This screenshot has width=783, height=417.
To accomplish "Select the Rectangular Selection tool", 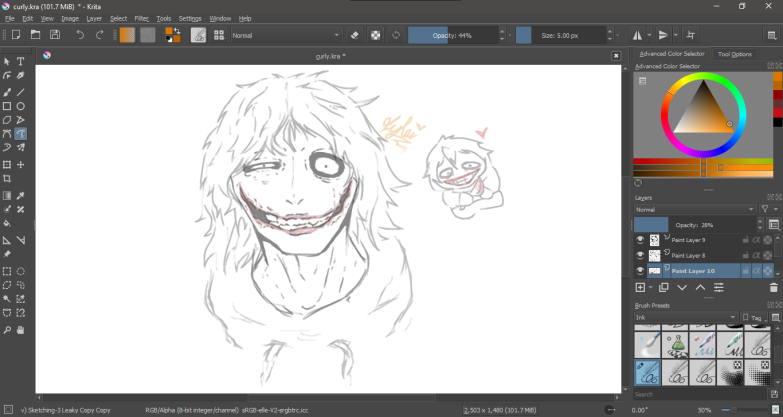I will point(7,272).
